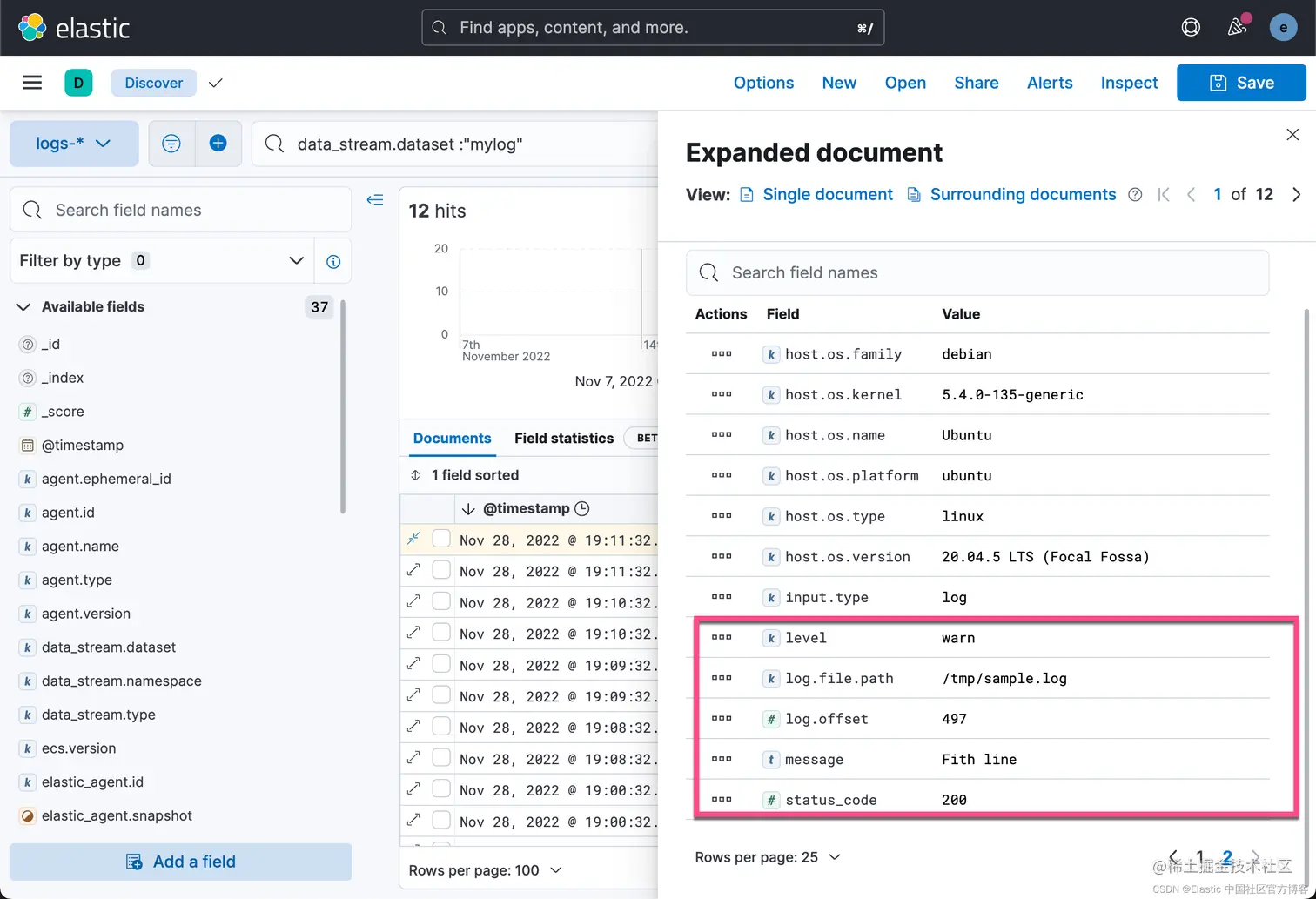Image resolution: width=1316 pixels, height=899 pixels.
Task: Go to previous document in flyout
Action: (x=1191, y=195)
